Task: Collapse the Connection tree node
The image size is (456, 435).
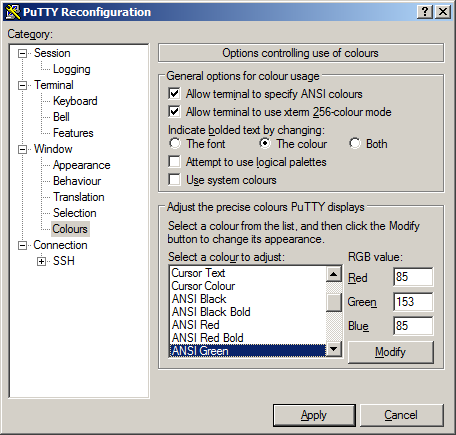Action: (x=22, y=245)
